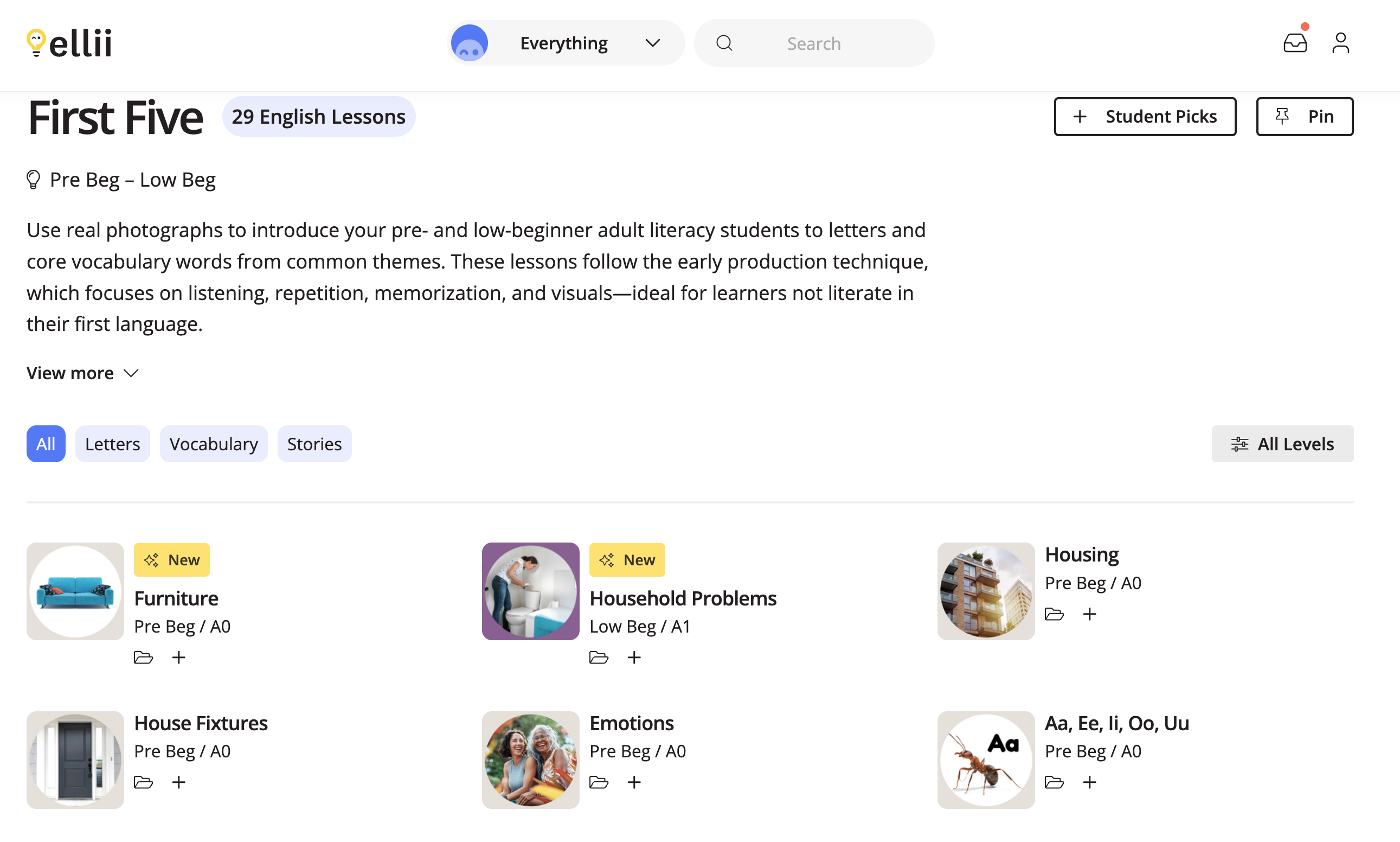Click the Student Picks button

point(1145,116)
